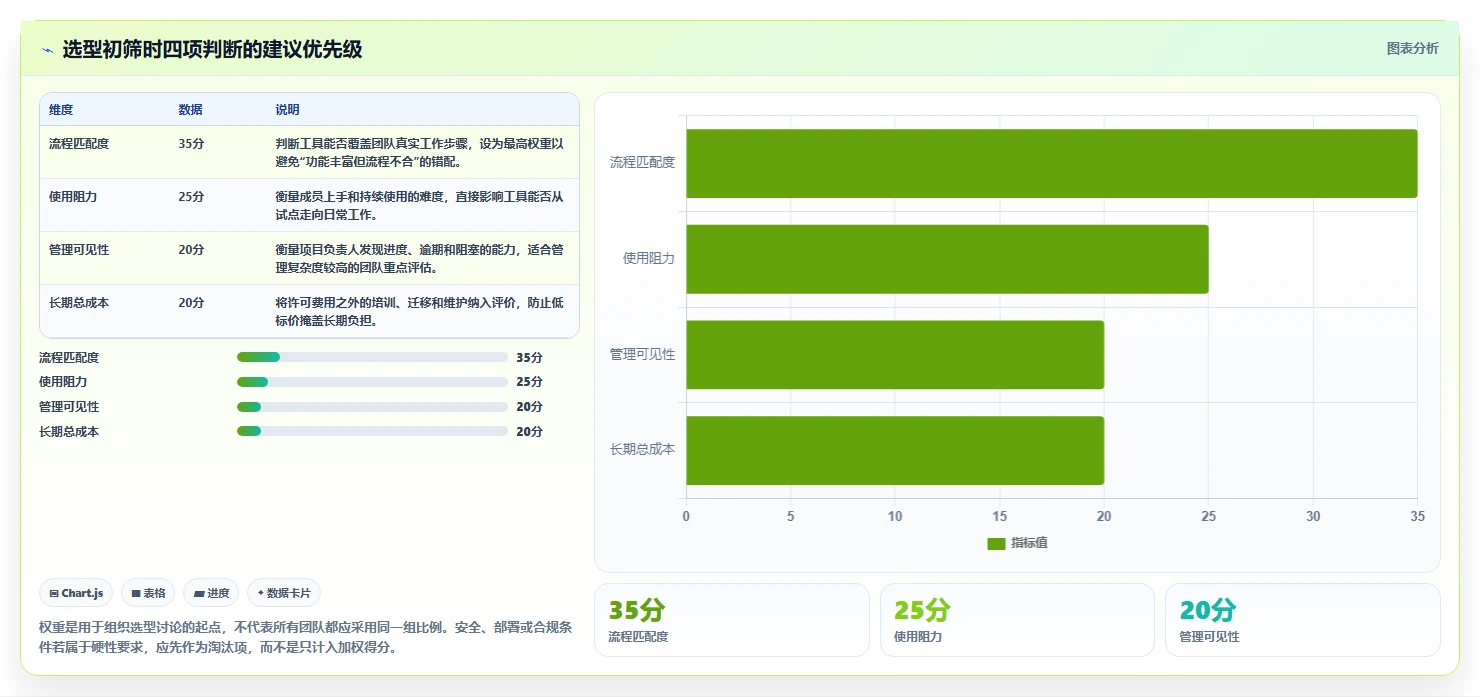Open the 35分 流程匹配度 data card
This screenshot has width=1480, height=697.
[x=732, y=620]
